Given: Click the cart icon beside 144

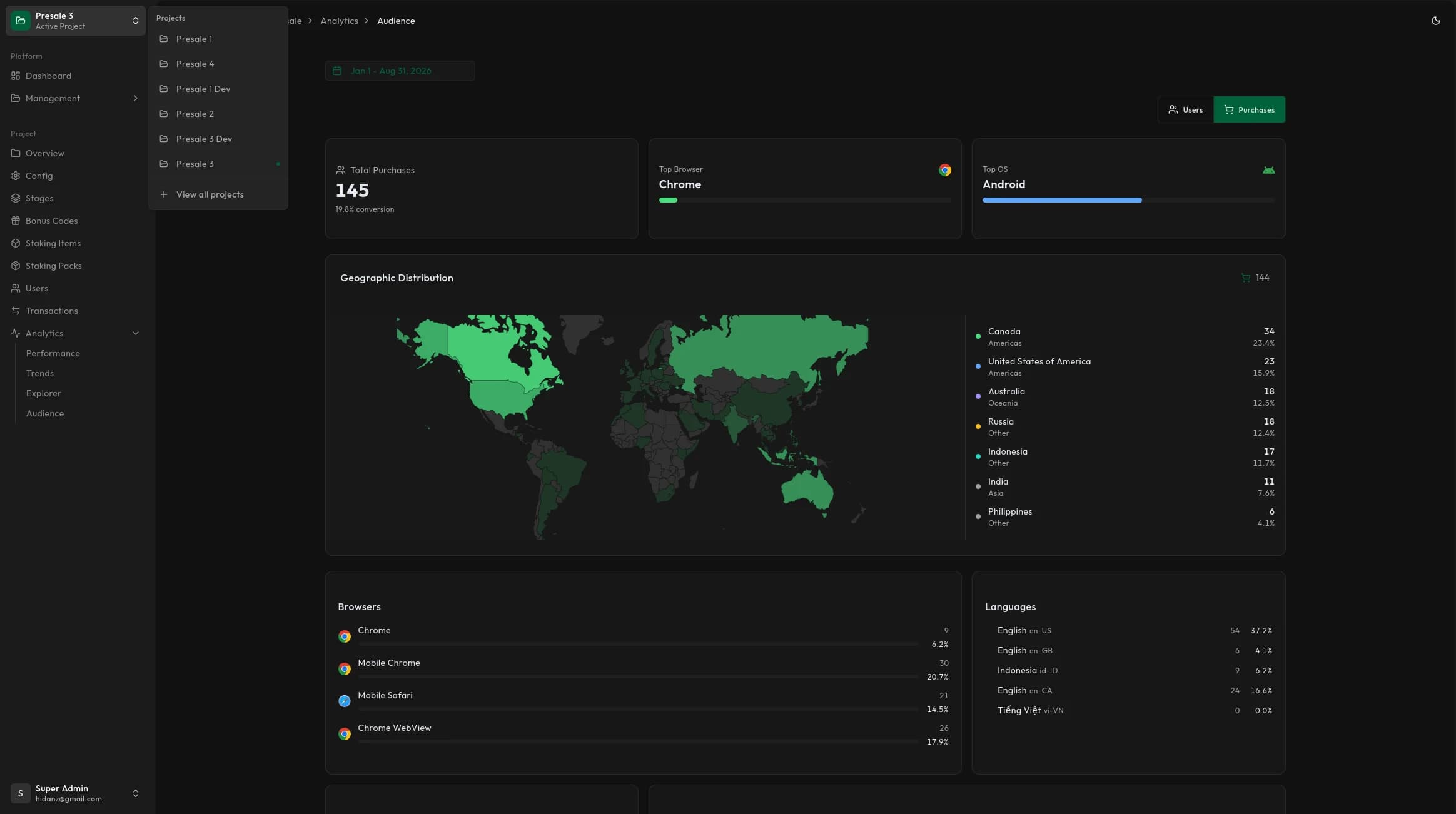Looking at the screenshot, I should point(1246,278).
